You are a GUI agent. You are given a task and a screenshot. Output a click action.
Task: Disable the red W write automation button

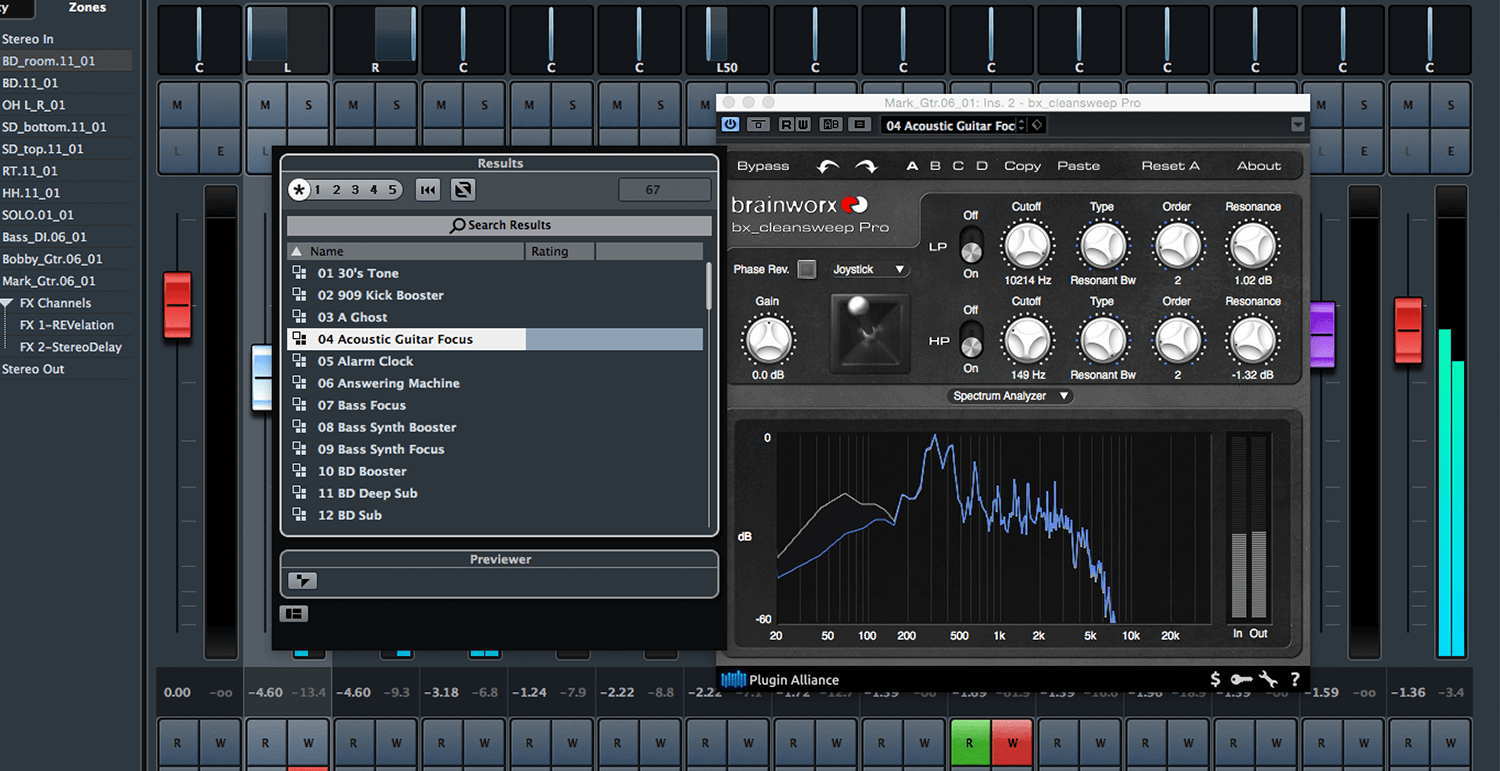coord(1012,743)
